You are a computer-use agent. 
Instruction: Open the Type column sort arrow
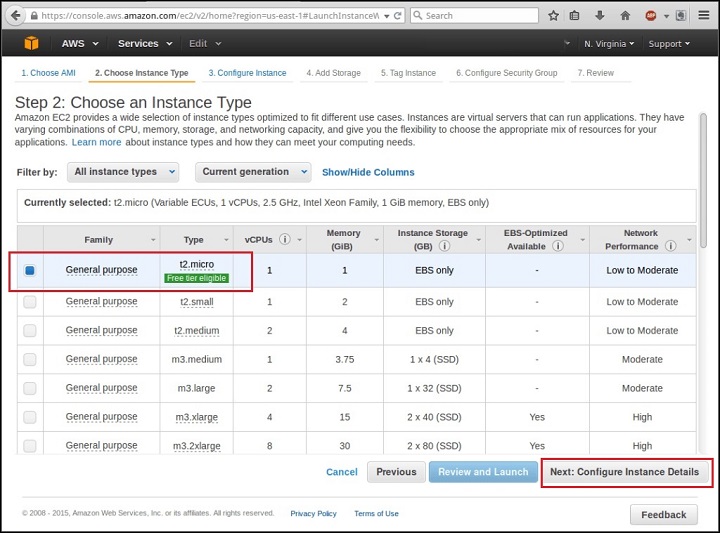(x=226, y=240)
